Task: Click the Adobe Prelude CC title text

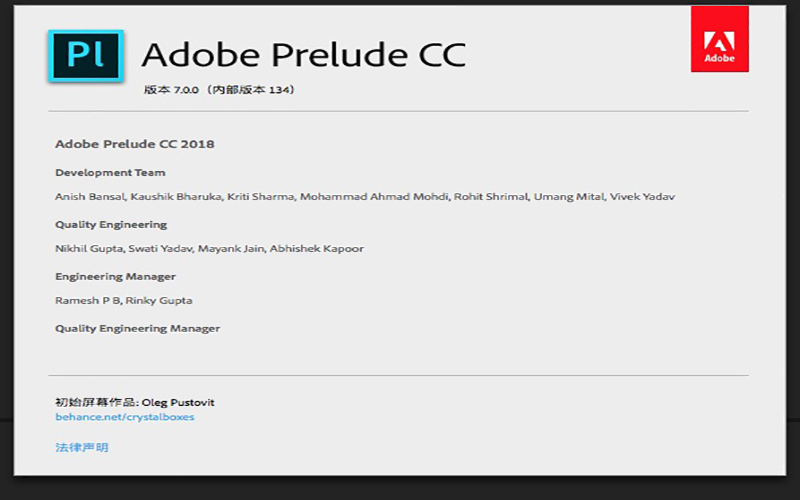Action: pyautogui.click(x=304, y=54)
